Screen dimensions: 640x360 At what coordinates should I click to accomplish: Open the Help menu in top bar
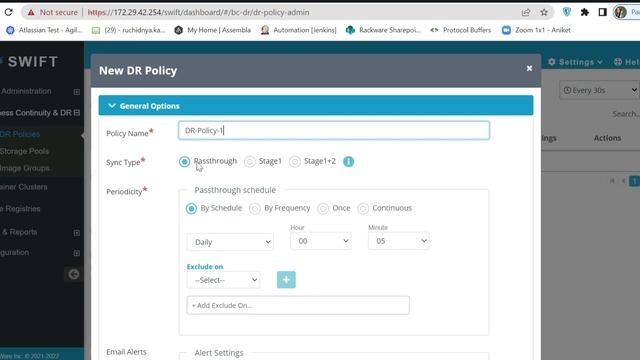[x=627, y=62]
